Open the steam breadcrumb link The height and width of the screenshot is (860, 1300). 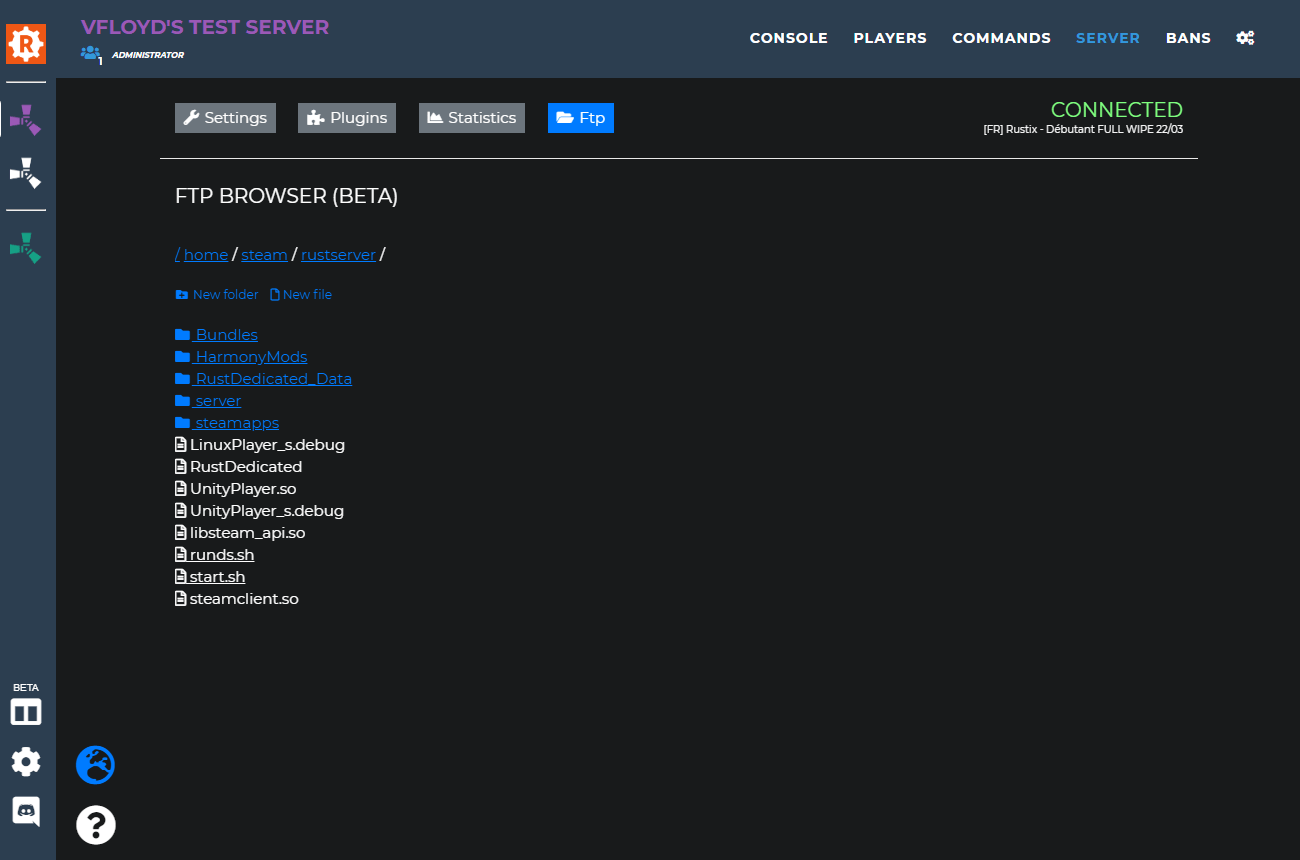(264, 254)
